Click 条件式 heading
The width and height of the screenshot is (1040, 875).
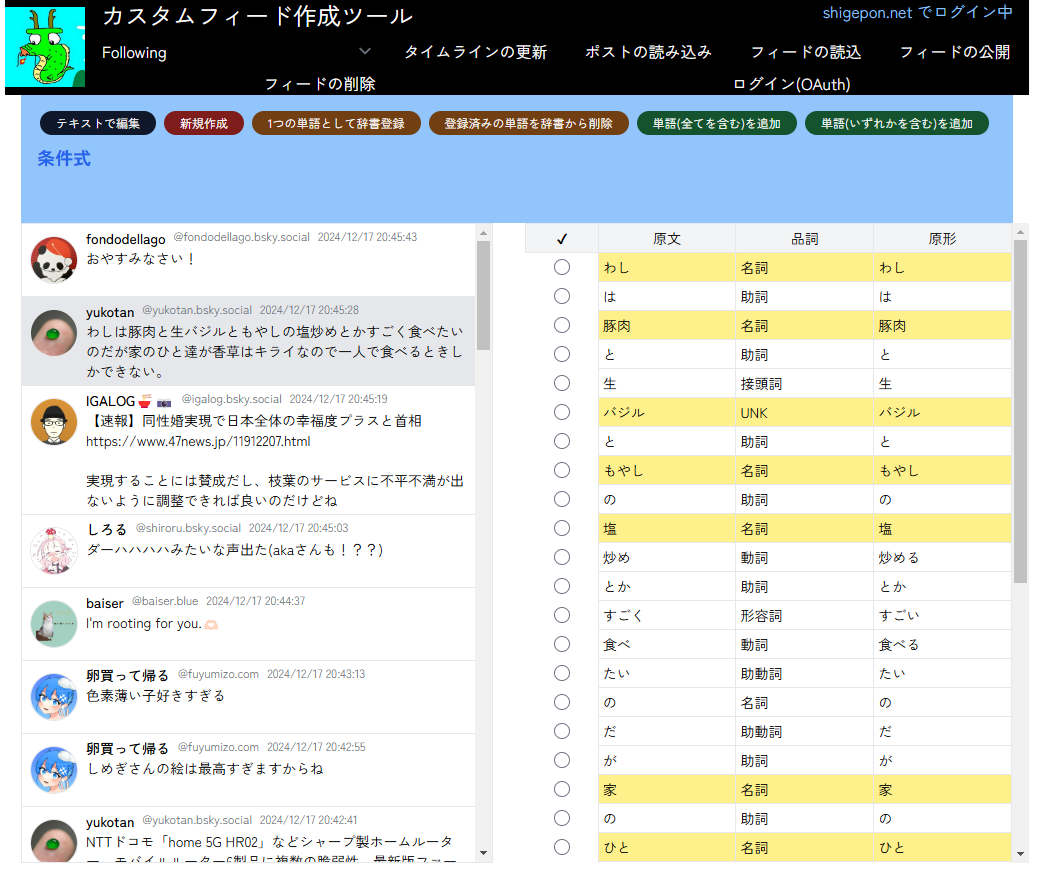click(x=64, y=159)
